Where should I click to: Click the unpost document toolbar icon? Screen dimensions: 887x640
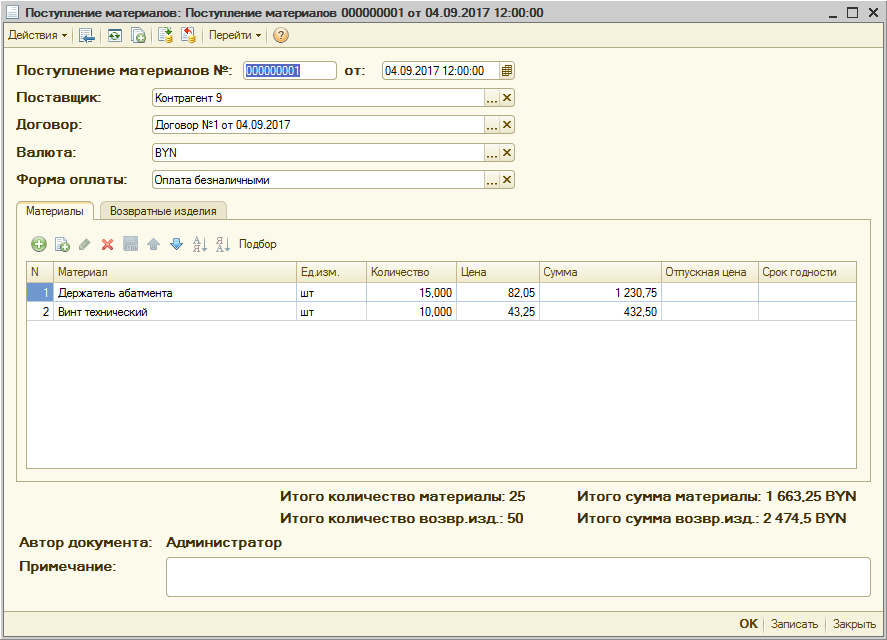click(188, 35)
